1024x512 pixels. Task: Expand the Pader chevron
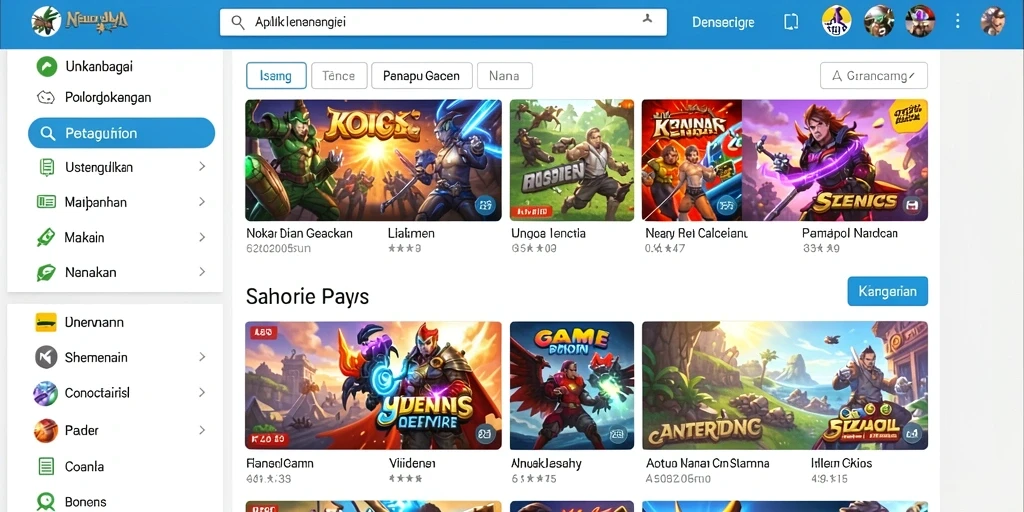[x=202, y=430]
